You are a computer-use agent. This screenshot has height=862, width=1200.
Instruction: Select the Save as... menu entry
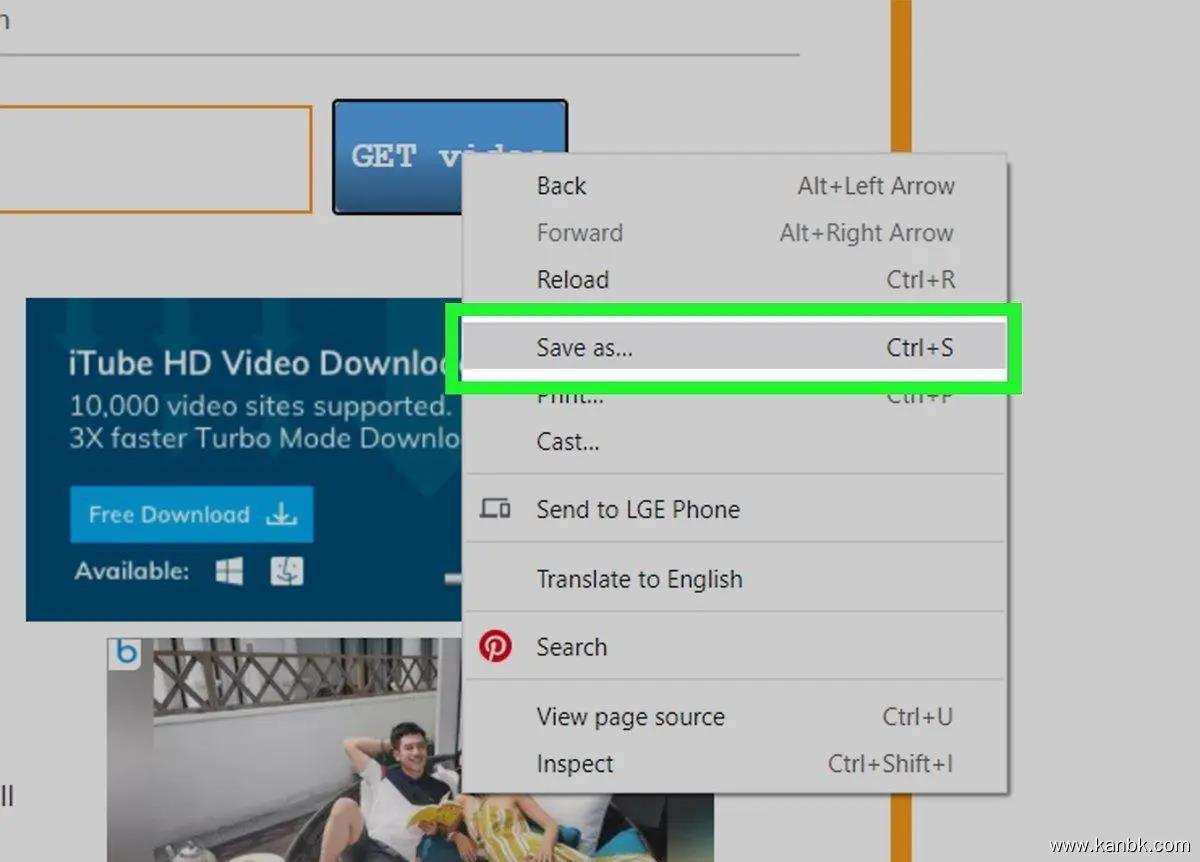point(585,347)
